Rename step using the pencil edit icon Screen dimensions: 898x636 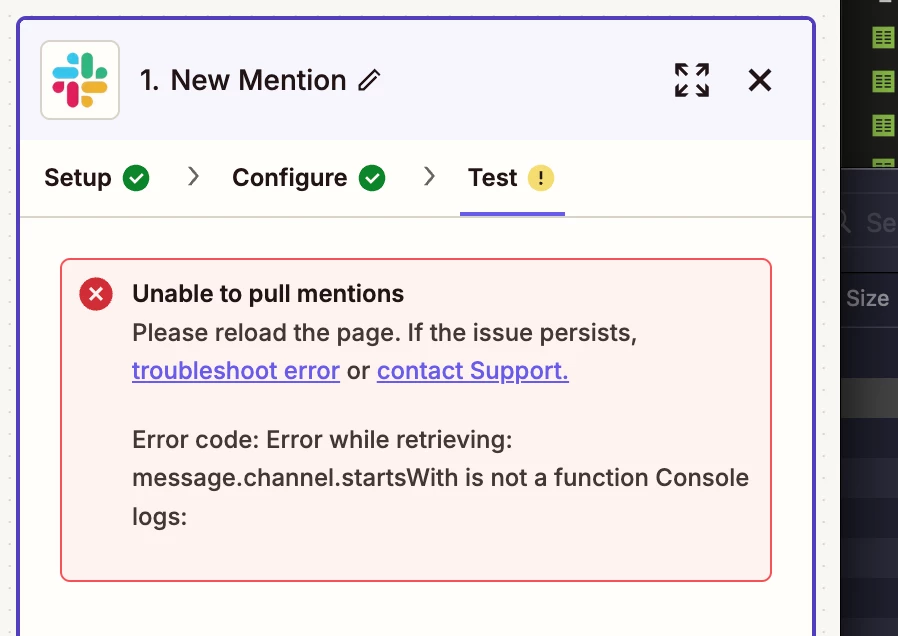tap(369, 80)
